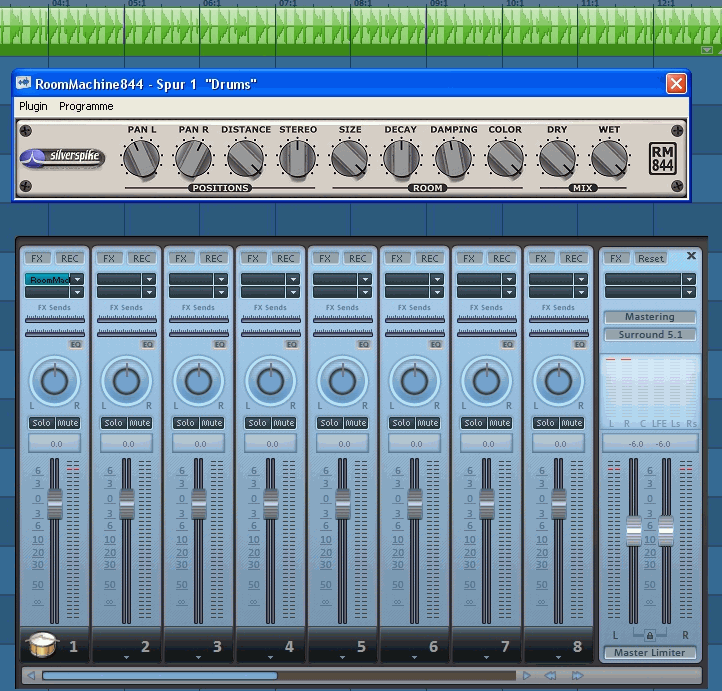The image size is (722, 691).
Task: Open the Programme menu
Action: pos(86,106)
